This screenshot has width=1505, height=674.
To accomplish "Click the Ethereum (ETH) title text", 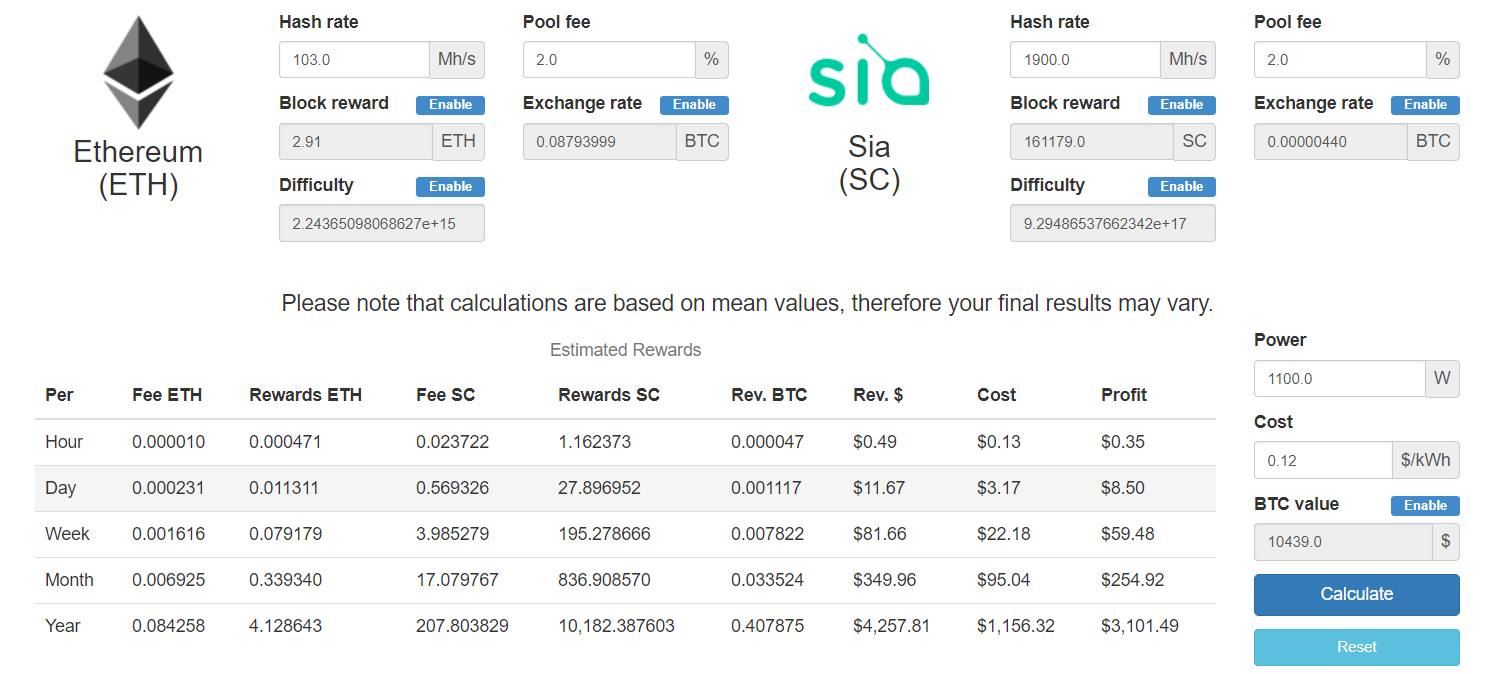I will coord(139,169).
